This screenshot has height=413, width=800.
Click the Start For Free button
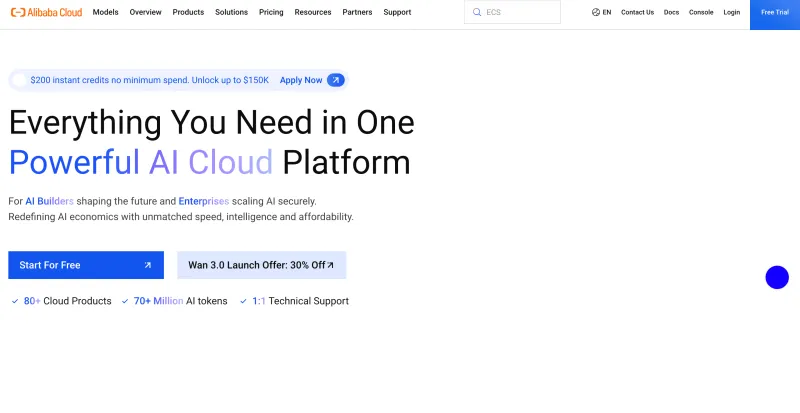(86, 265)
